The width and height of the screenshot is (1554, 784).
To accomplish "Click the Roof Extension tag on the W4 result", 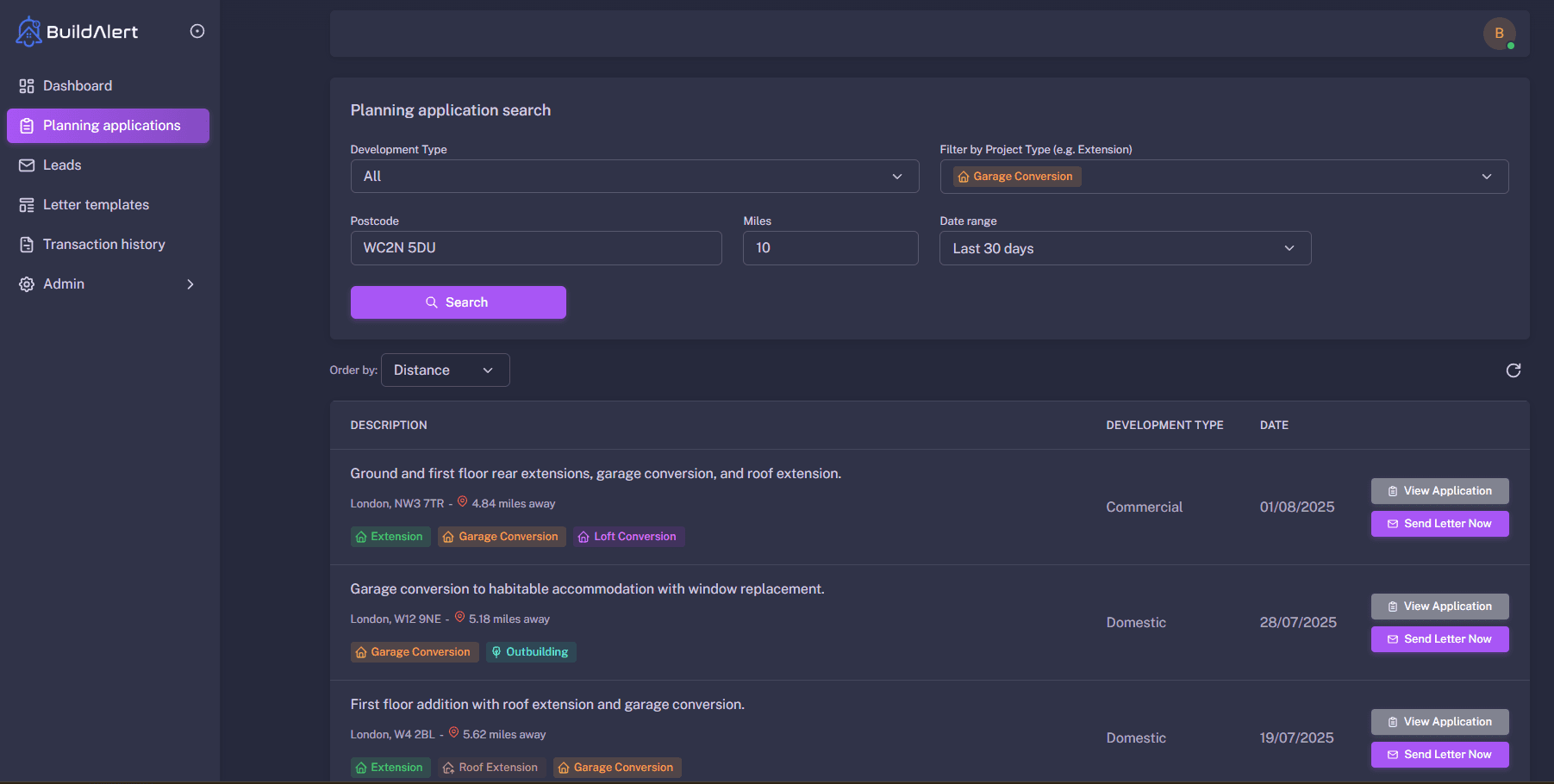I will coord(490,768).
